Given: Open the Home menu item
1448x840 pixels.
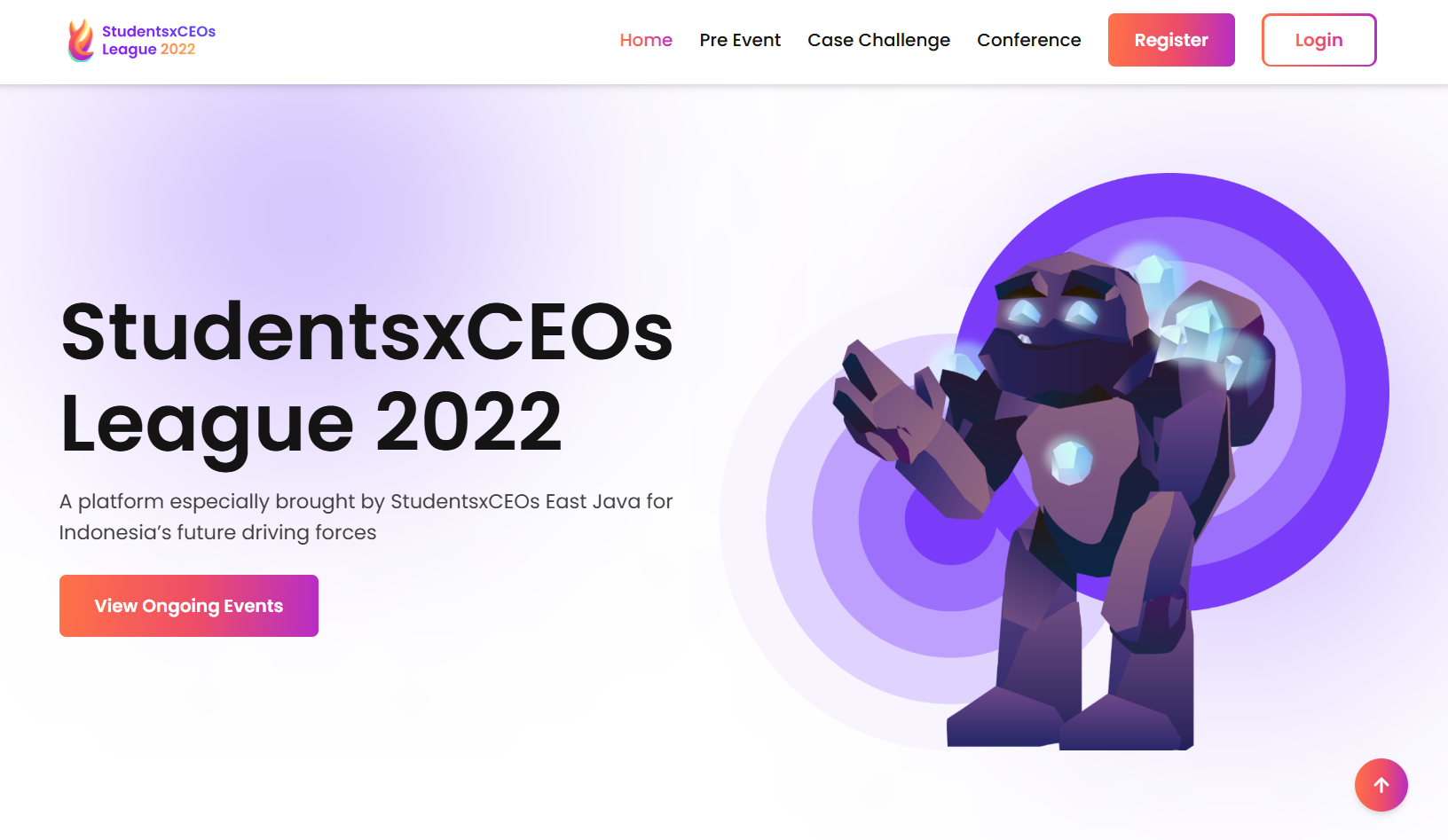Looking at the screenshot, I should (x=646, y=40).
